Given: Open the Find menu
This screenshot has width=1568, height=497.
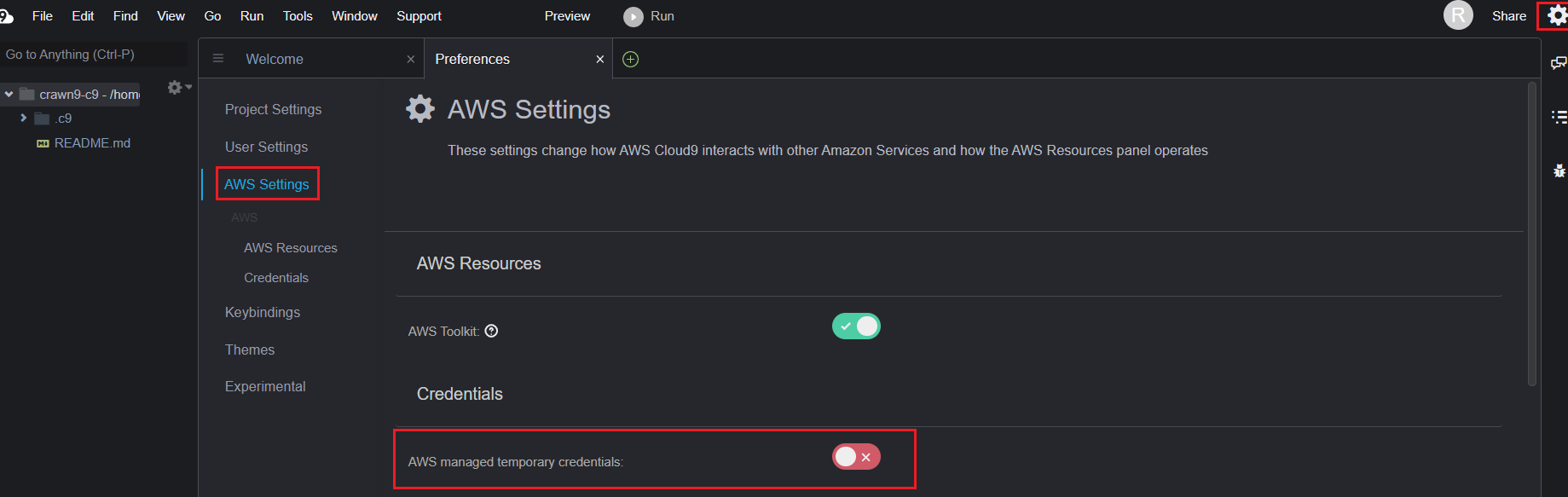Looking at the screenshot, I should pos(125,16).
